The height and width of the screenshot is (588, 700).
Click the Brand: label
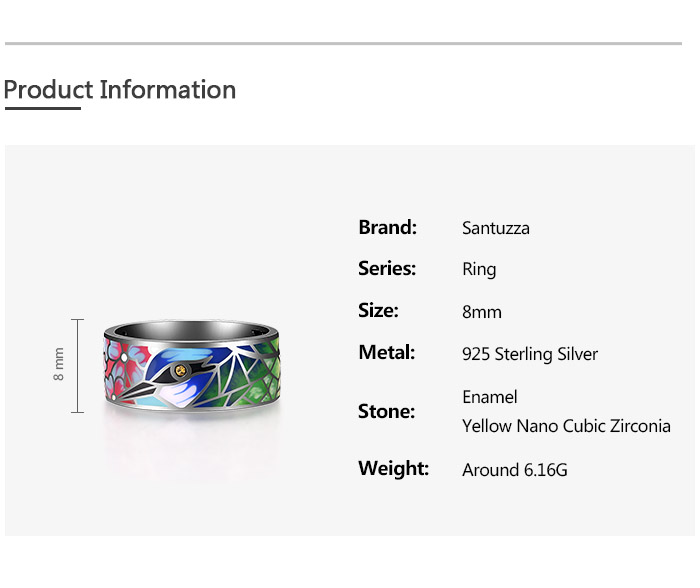387,227
